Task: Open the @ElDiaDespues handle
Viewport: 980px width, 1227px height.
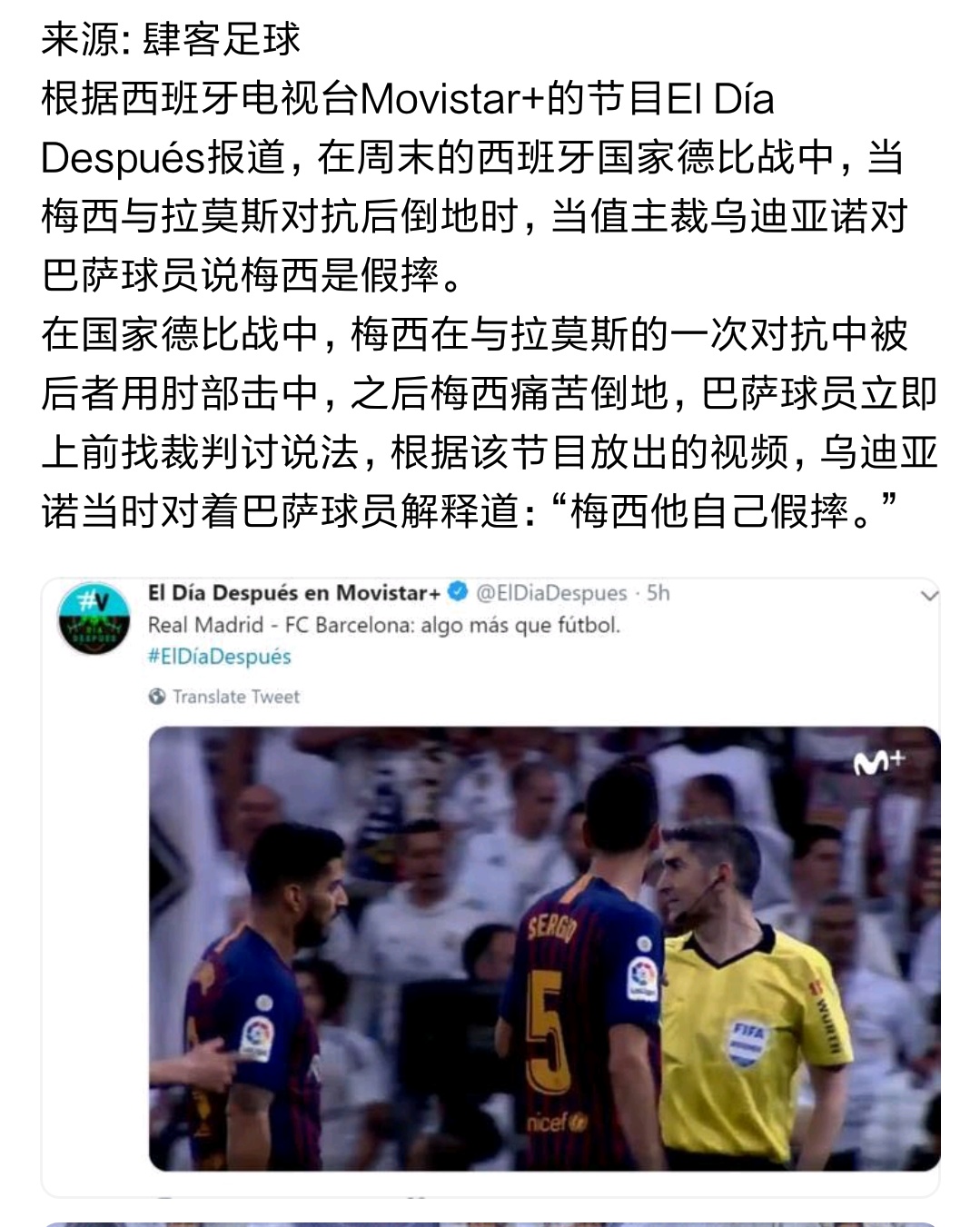Action: point(551,593)
